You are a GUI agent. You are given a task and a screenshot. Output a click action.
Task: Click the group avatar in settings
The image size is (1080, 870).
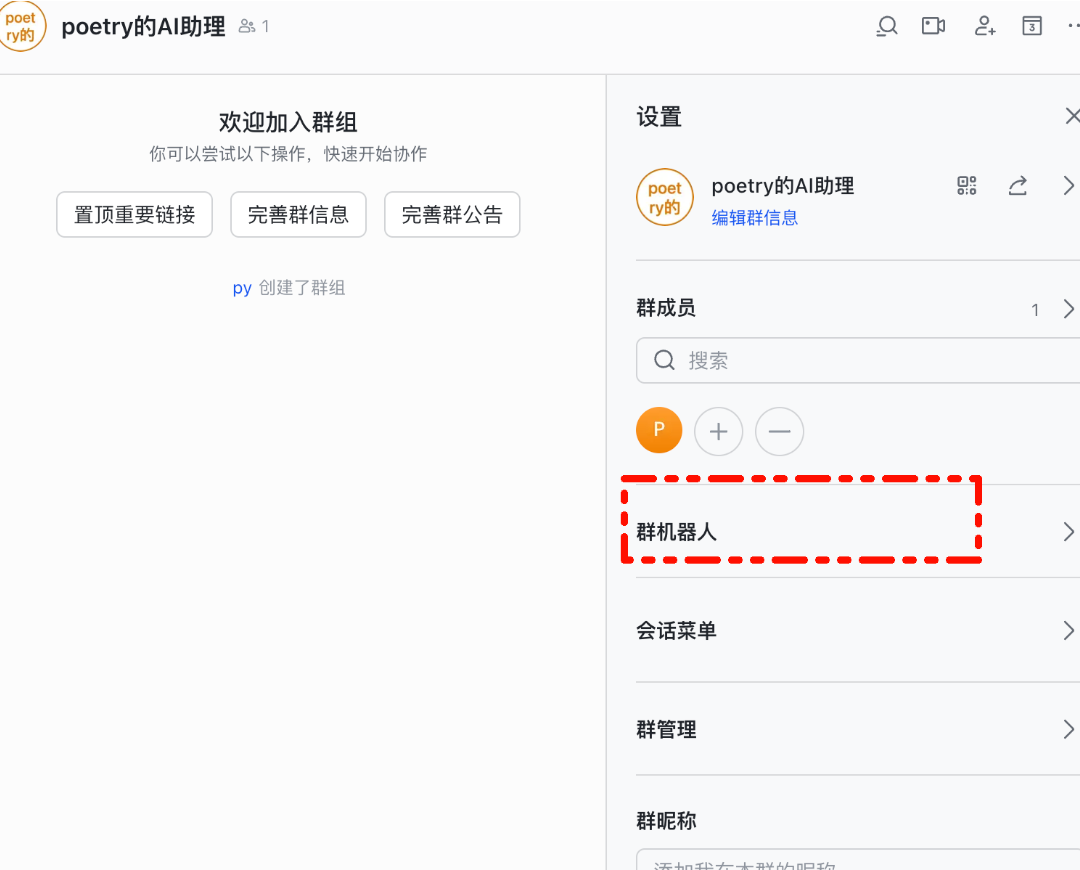pyautogui.click(x=665, y=197)
